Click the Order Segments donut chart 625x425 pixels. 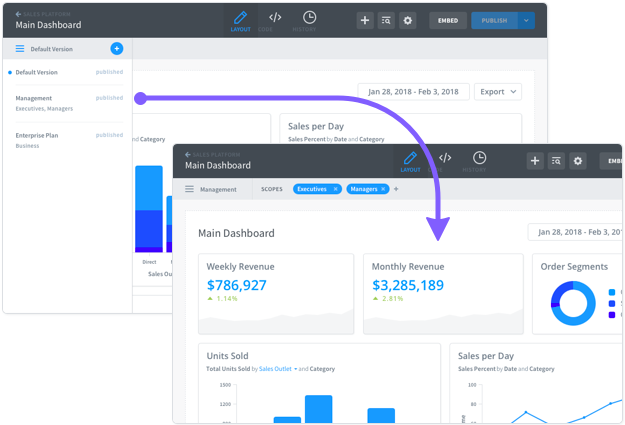(573, 303)
